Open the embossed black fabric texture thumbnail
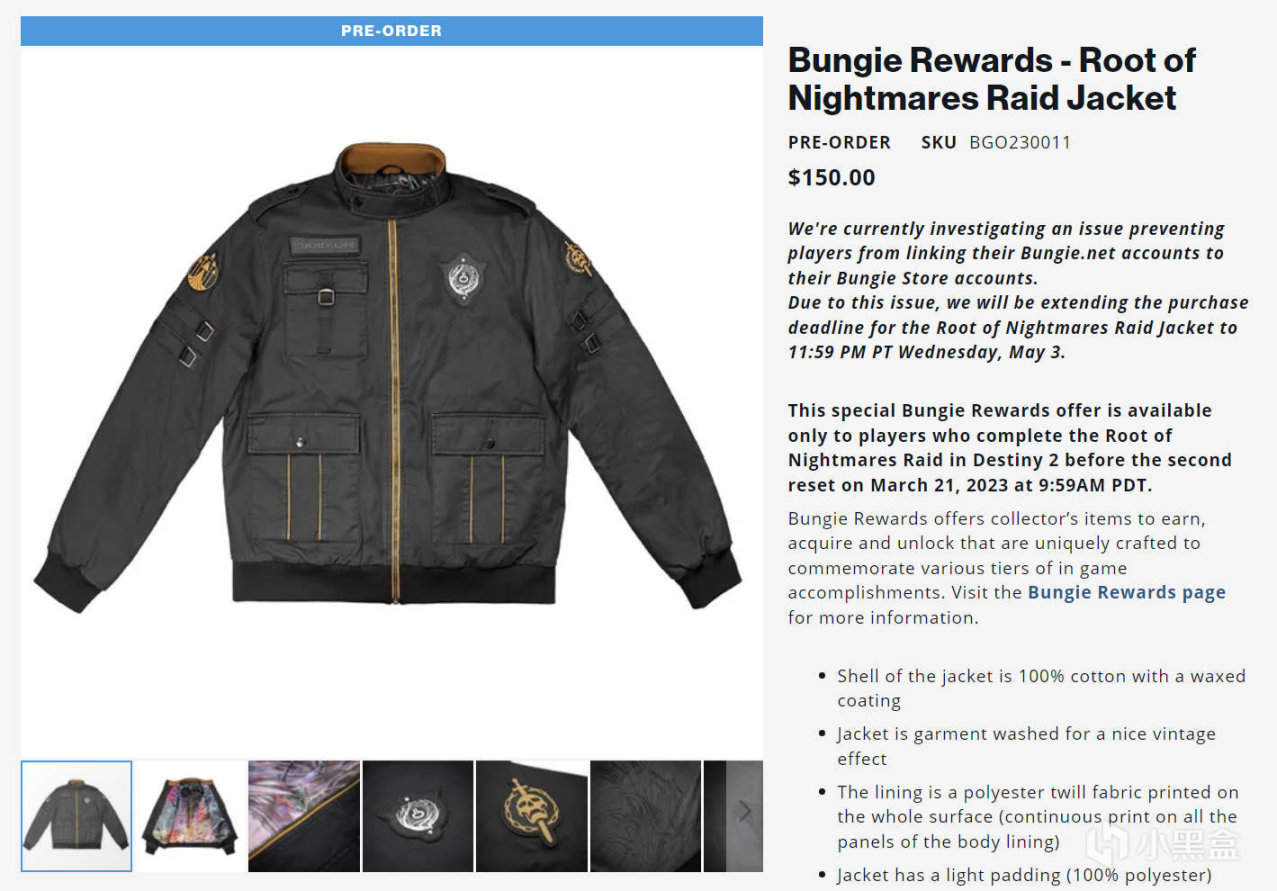1277x891 pixels. [x=646, y=815]
